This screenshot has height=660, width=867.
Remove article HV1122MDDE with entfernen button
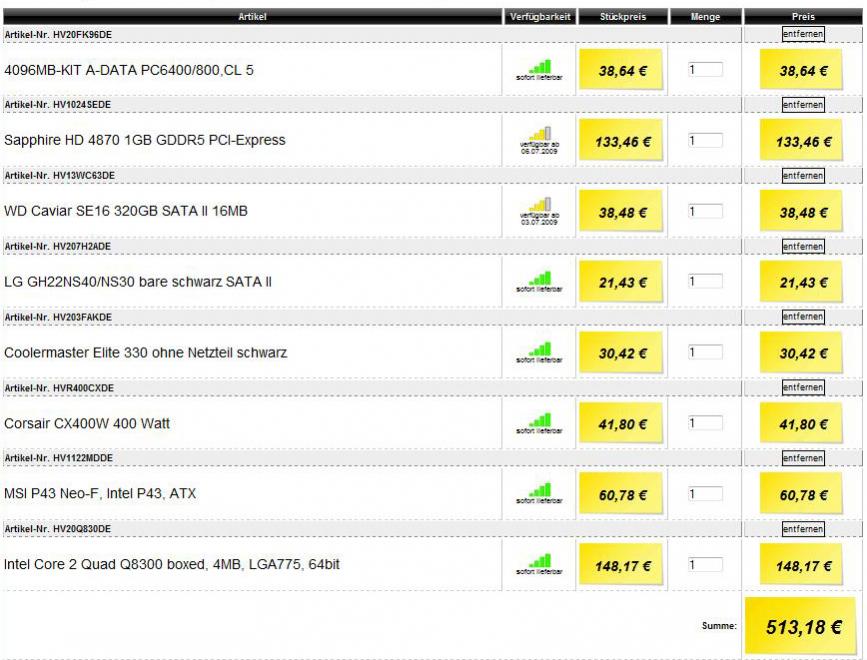pos(803,458)
